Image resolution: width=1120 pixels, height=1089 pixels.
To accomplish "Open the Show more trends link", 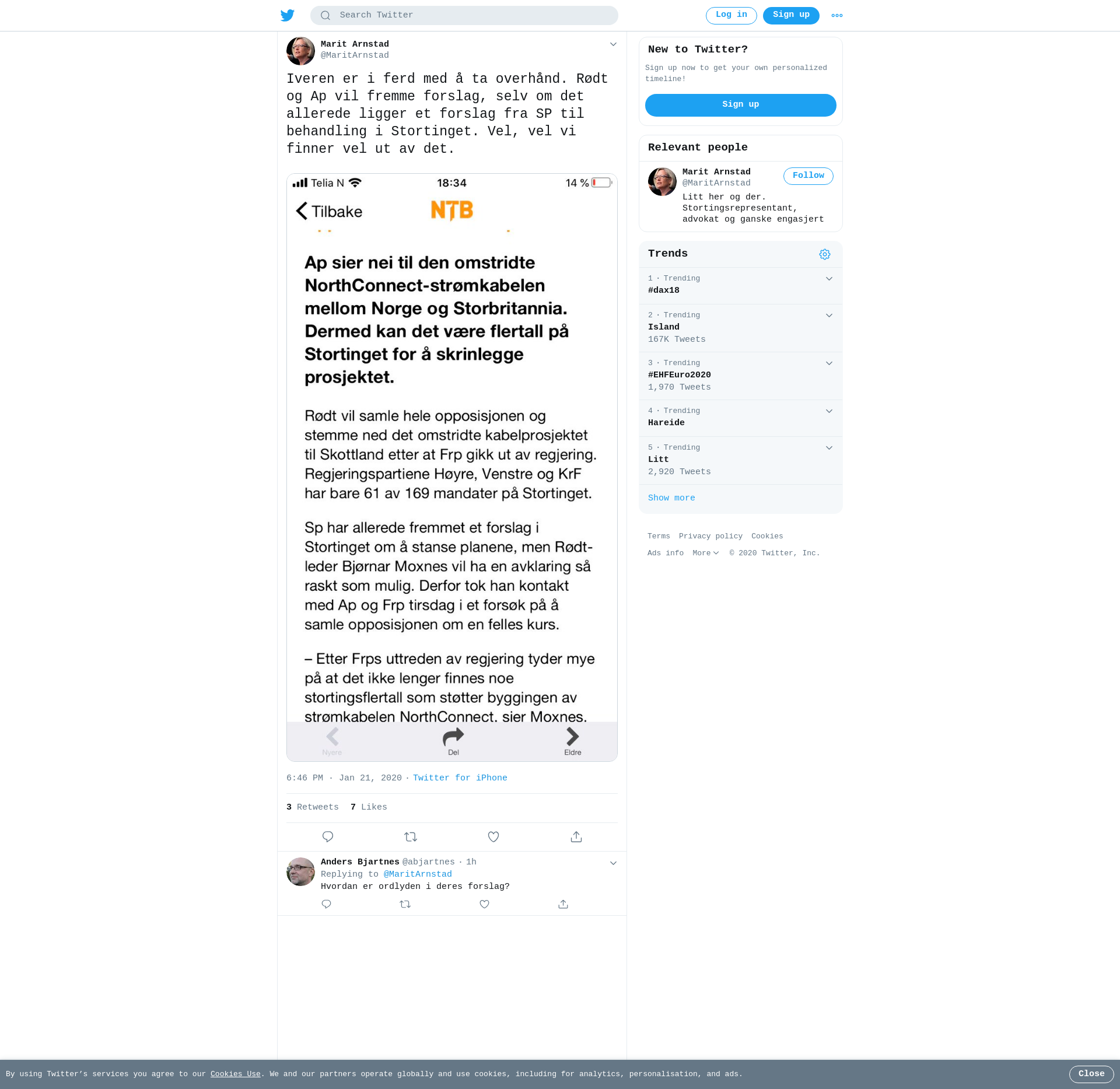I will 671,498.
